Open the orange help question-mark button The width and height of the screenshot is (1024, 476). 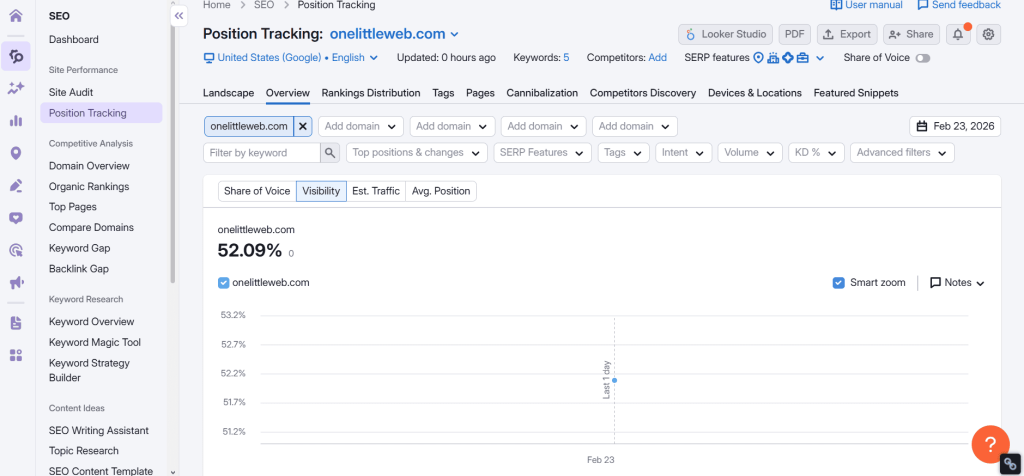coord(989,443)
